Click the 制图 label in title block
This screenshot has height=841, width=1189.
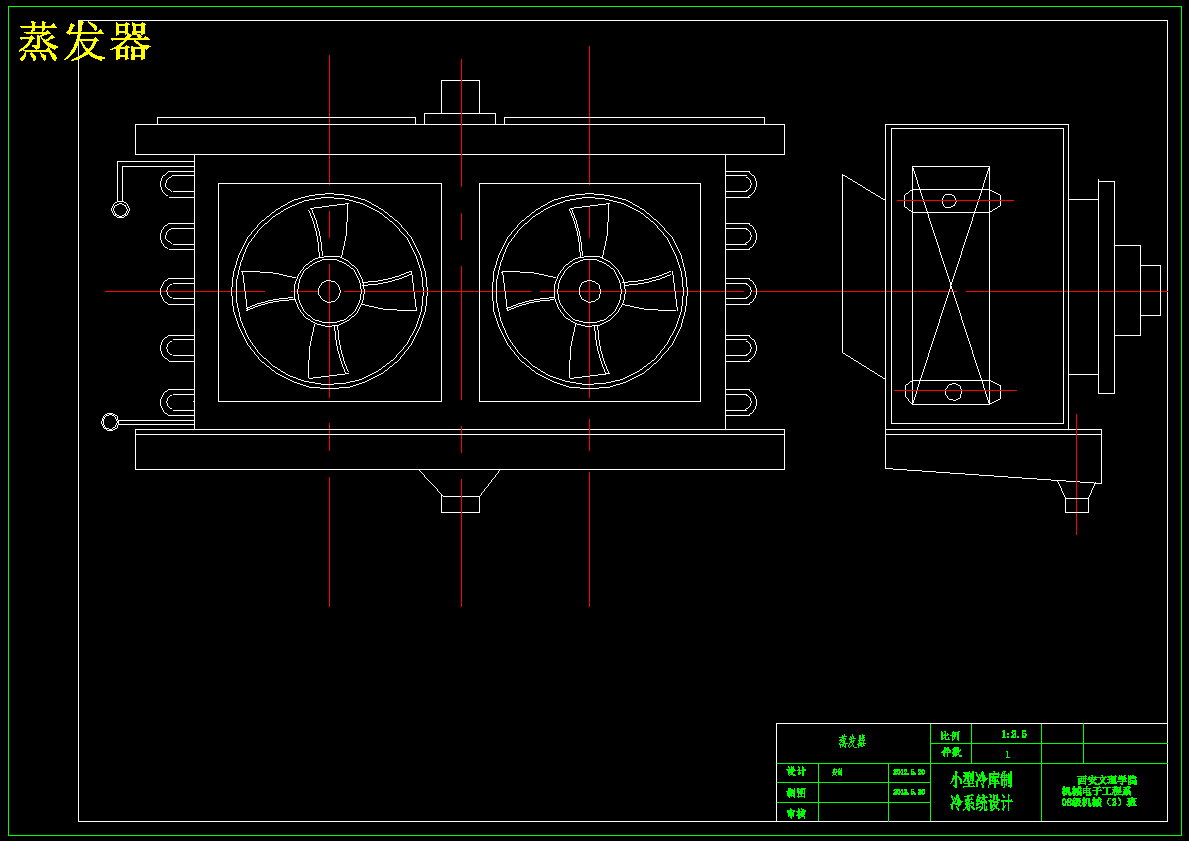(x=796, y=792)
